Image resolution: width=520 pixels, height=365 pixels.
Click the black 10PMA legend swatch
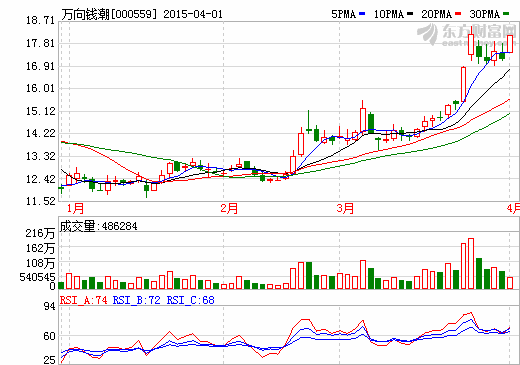(x=410, y=14)
